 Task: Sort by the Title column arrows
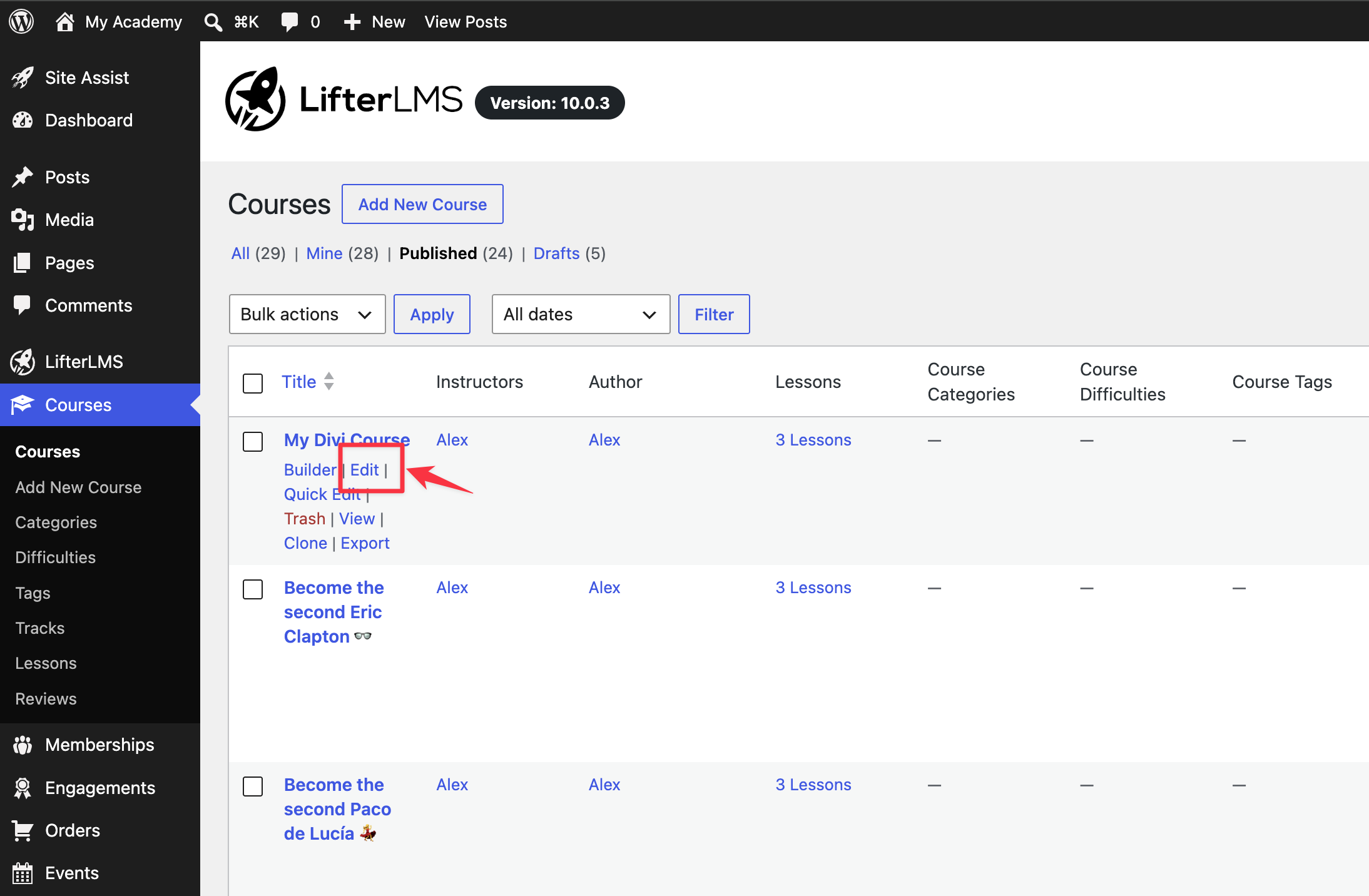click(329, 382)
